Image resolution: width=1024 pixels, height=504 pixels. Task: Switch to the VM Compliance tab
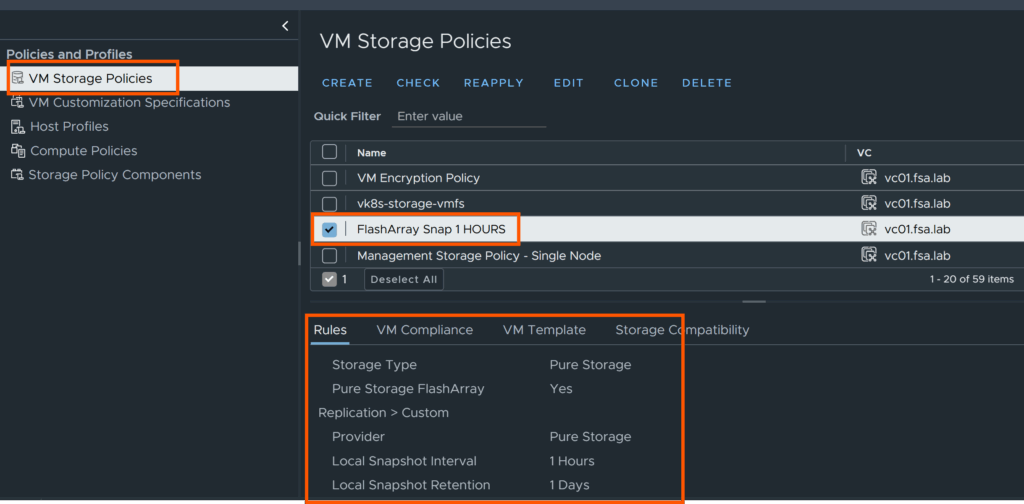(x=424, y=330)
